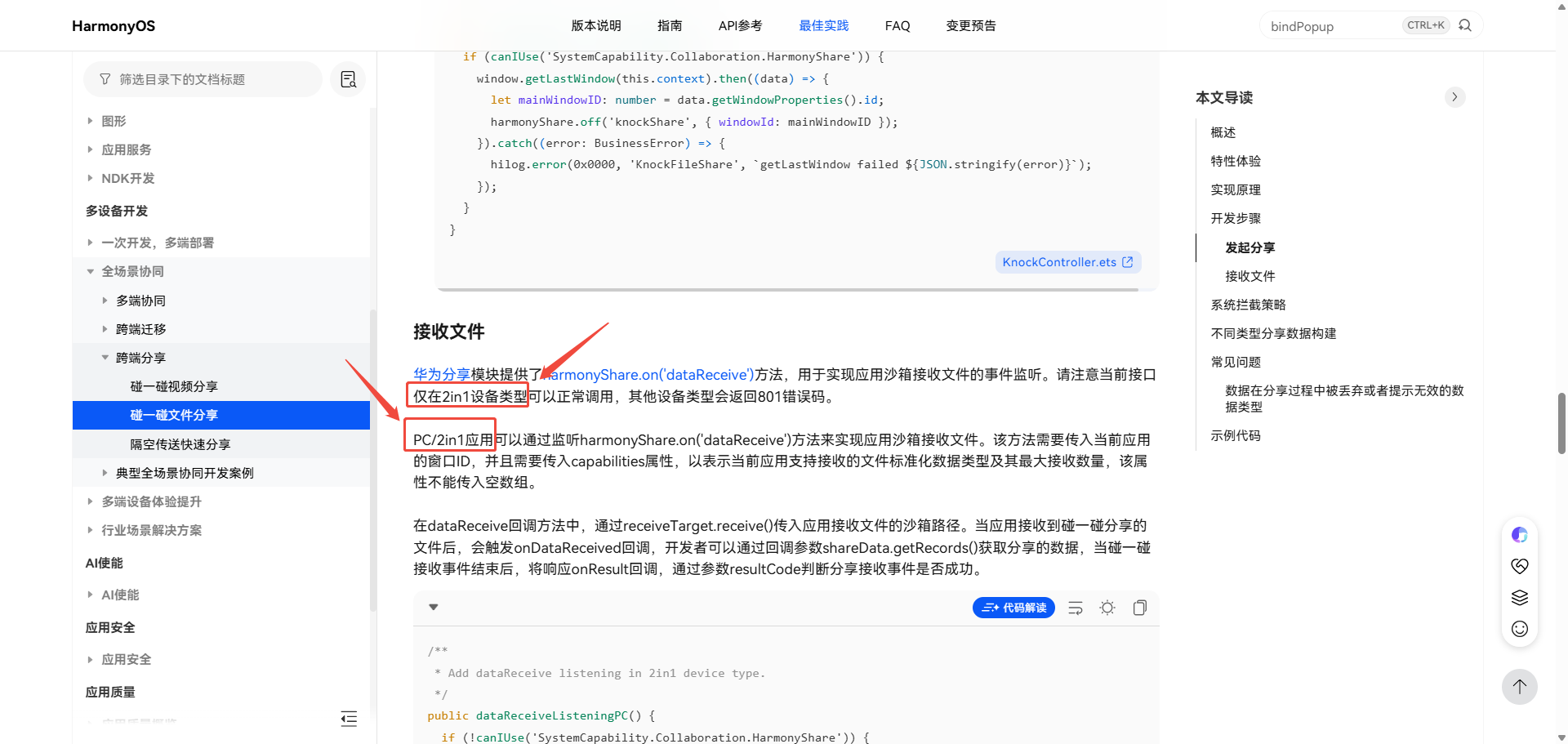Screen dimensions: 1568x744
Task: Click the CTRL+K shortcut badge
Action: [1426, 25]
